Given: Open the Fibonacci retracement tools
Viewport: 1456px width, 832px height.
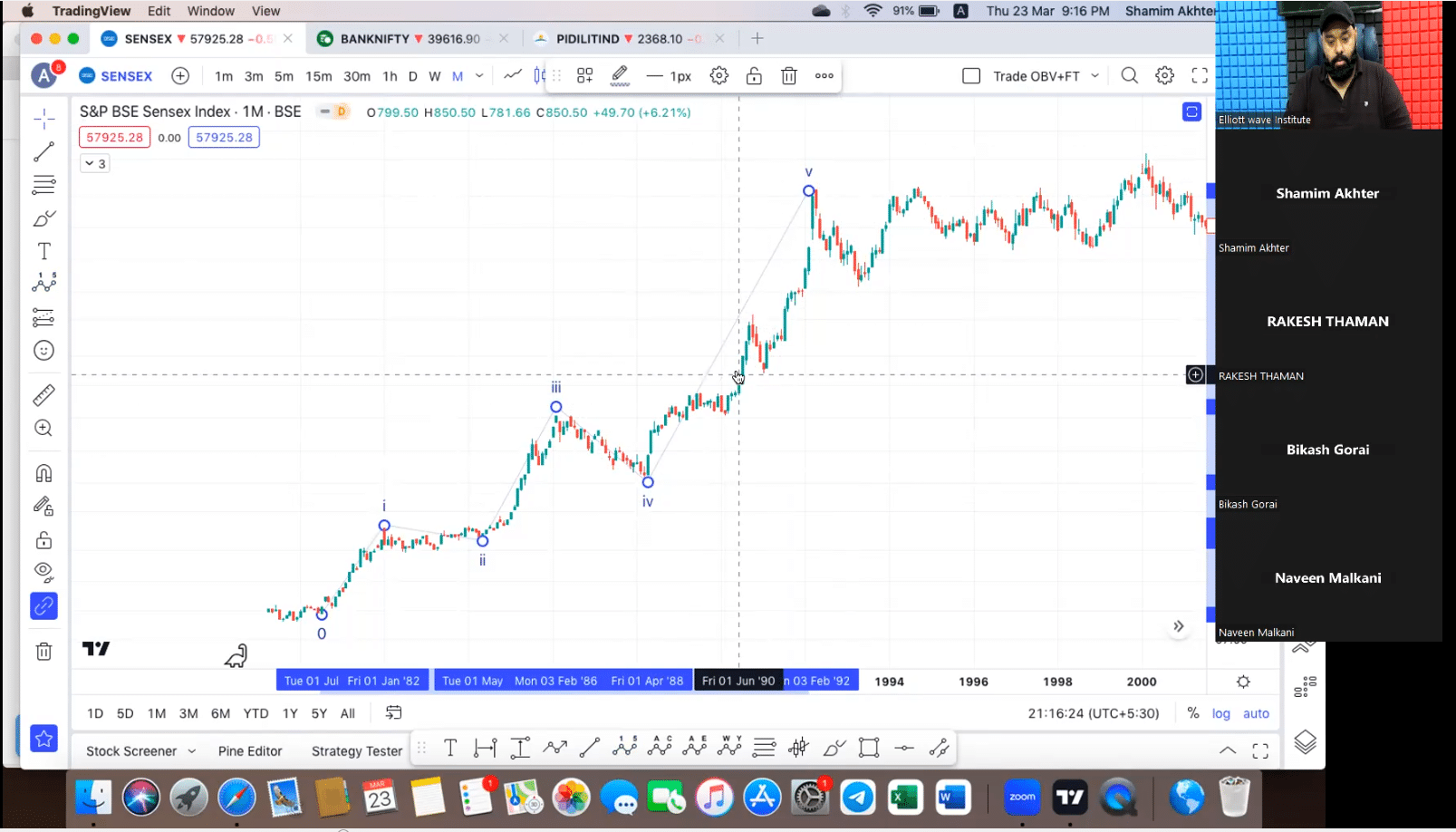Looking at the screenshot, I should (43, 185).
